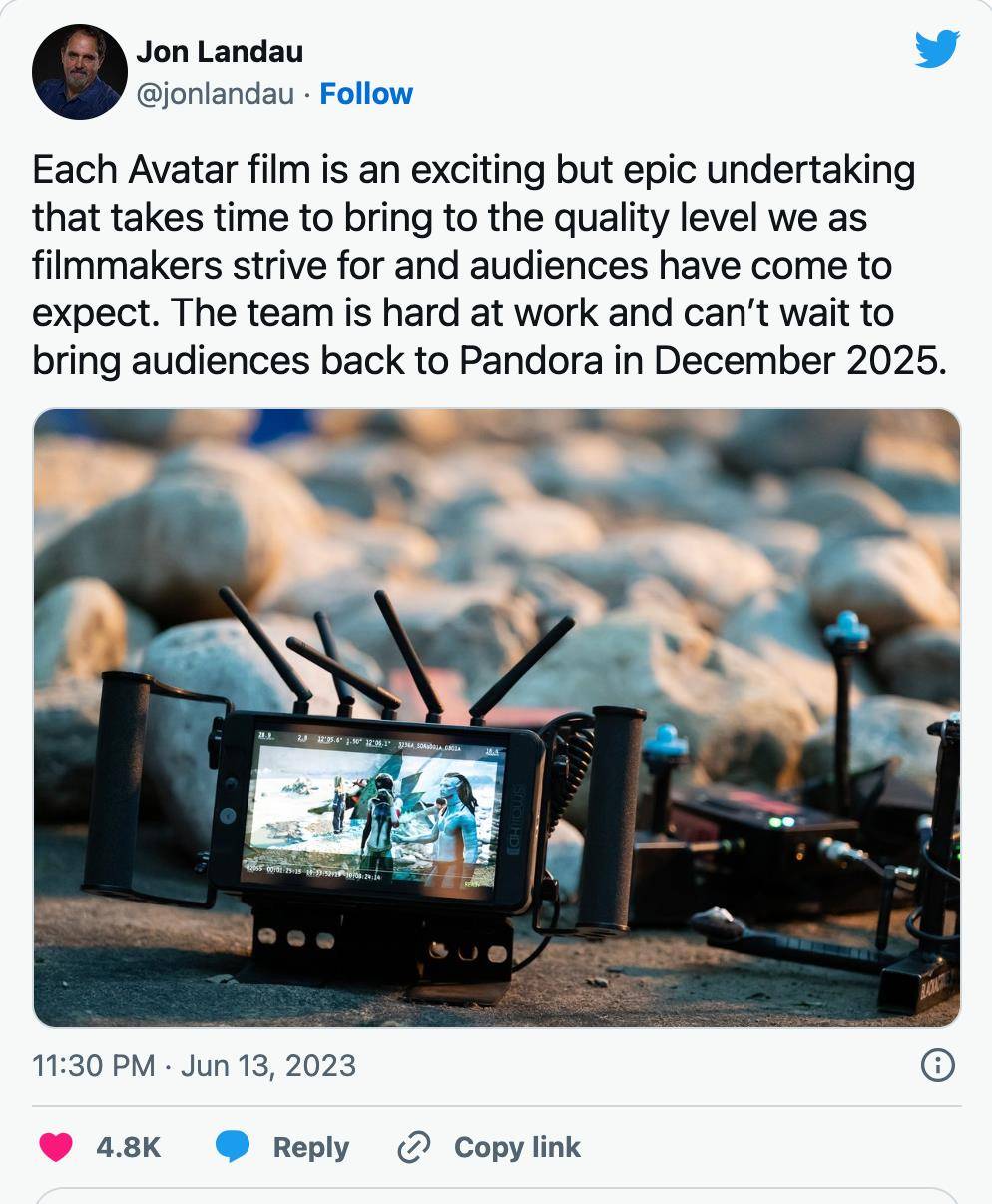The image size is (992, 1204).
Task: Open the attached camera monitor photo
Action: [497, 718]
